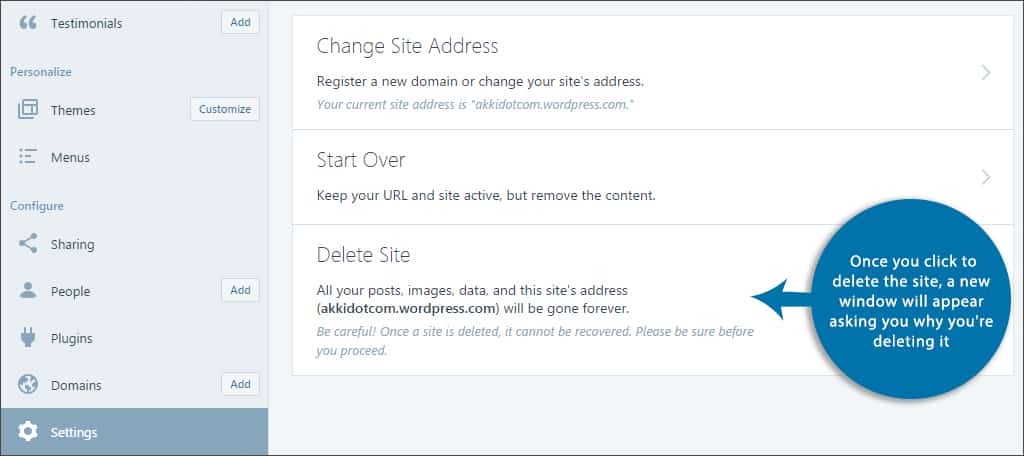
Task: Expand Change Site Address chevron
Action: click(x=986, y=73)
